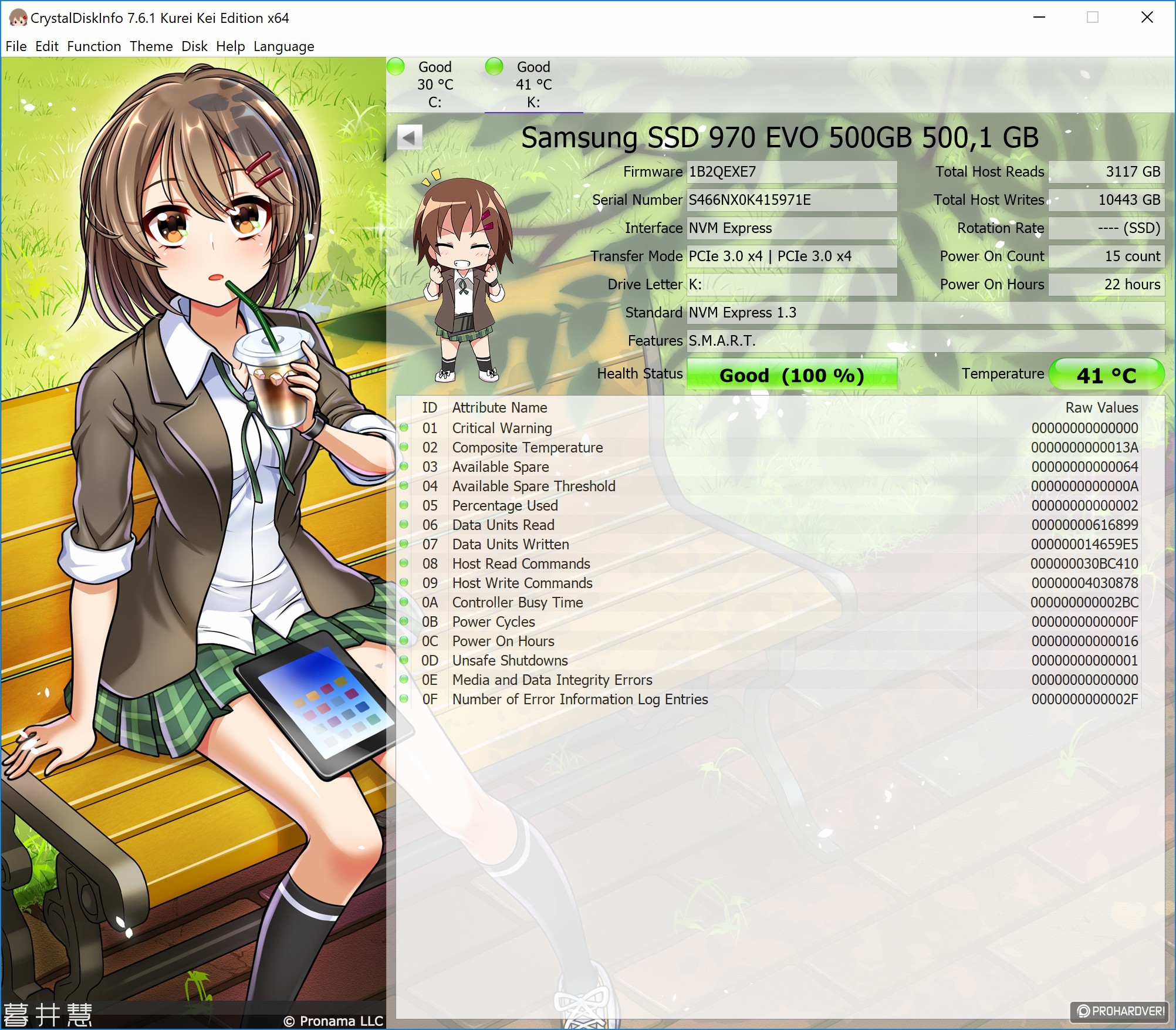Click raw value 0000000000013A
1176x1030 pixels.
click(x=1084, y=447)
